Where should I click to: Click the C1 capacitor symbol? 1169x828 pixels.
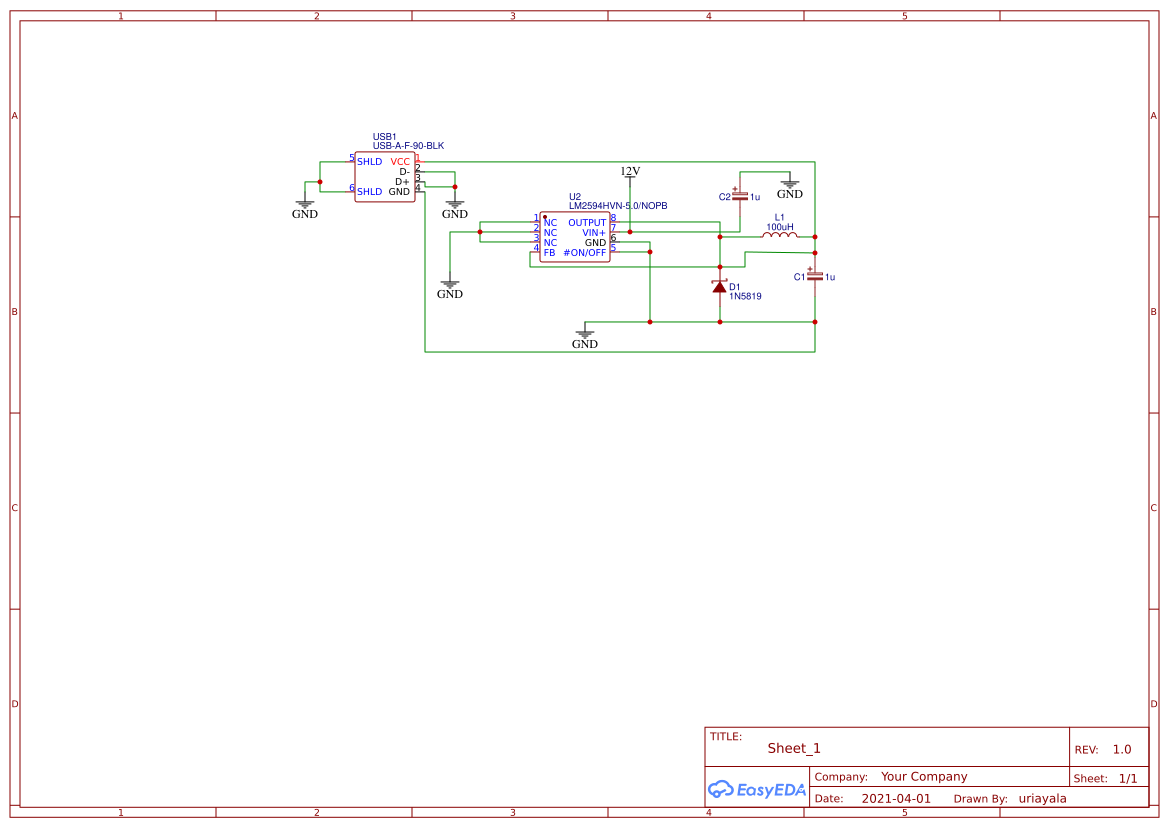coord(817,274)
